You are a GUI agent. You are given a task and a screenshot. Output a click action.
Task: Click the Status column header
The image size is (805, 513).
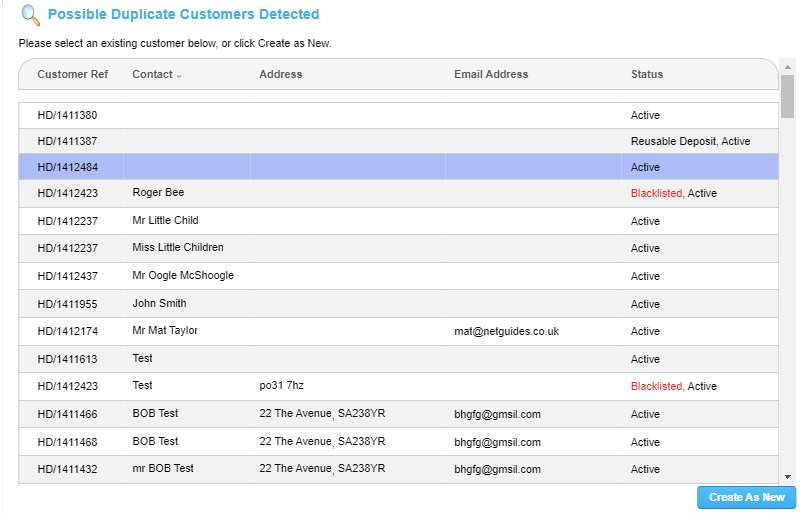pos(646,74)
